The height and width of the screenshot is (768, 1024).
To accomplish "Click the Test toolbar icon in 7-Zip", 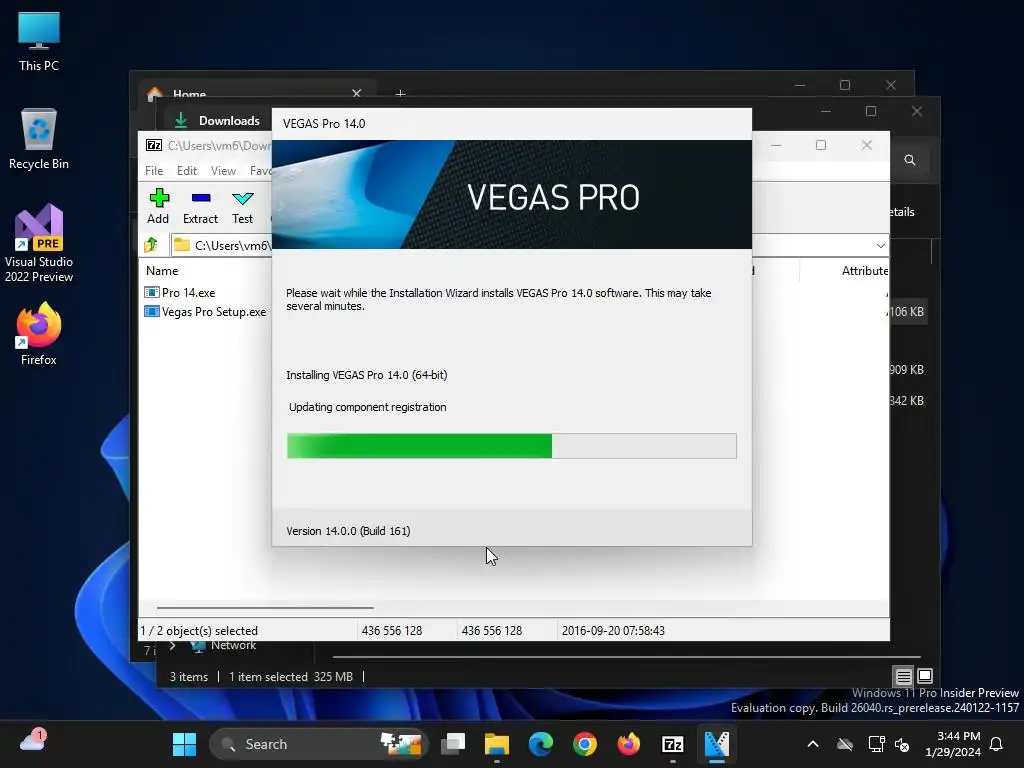I will 242,206.
